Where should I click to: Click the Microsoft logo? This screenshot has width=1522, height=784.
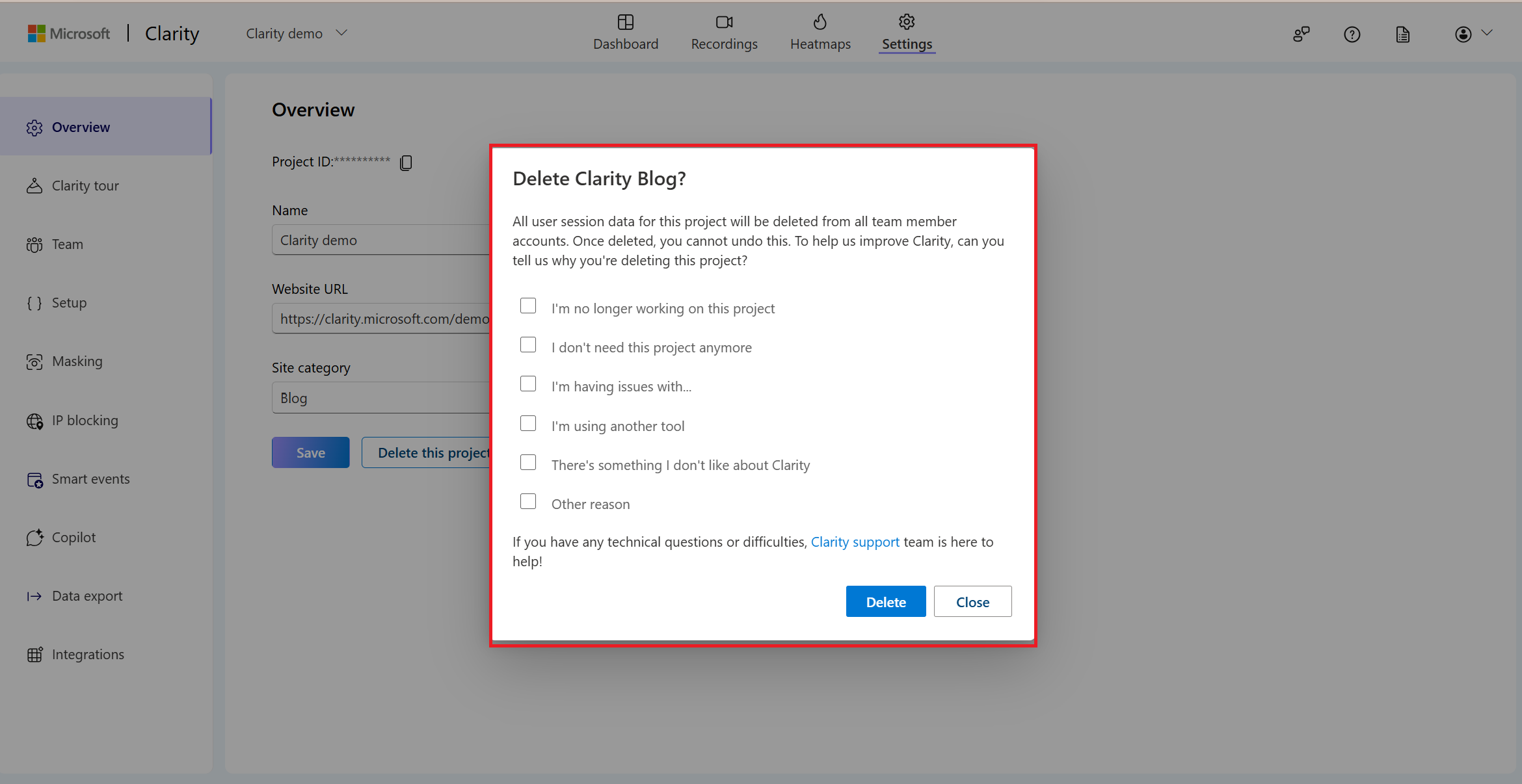pos(68,33)
